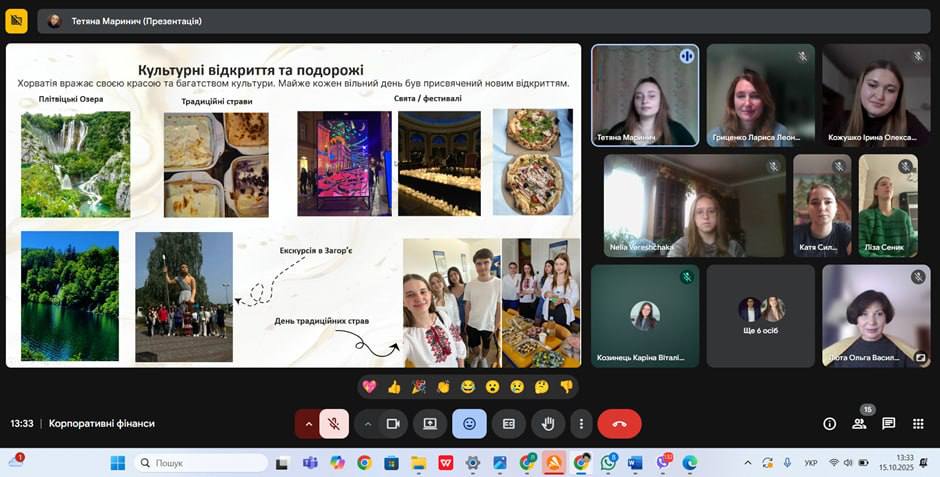Close the emoji reactions panel button
940x477 pixels.
click(x=469, y=424)
